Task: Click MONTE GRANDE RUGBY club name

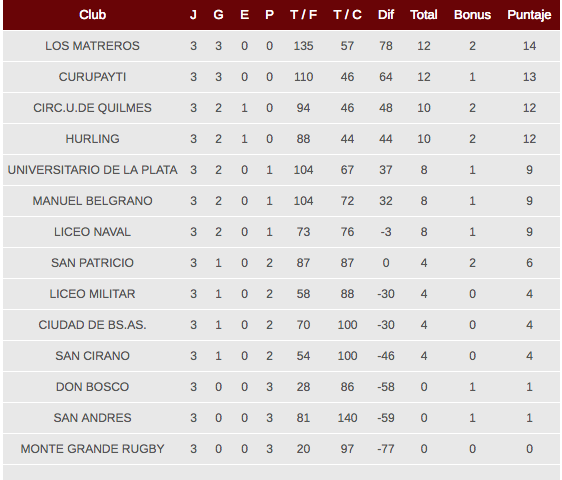Action: pyautogui.click(x=92, y=449)
